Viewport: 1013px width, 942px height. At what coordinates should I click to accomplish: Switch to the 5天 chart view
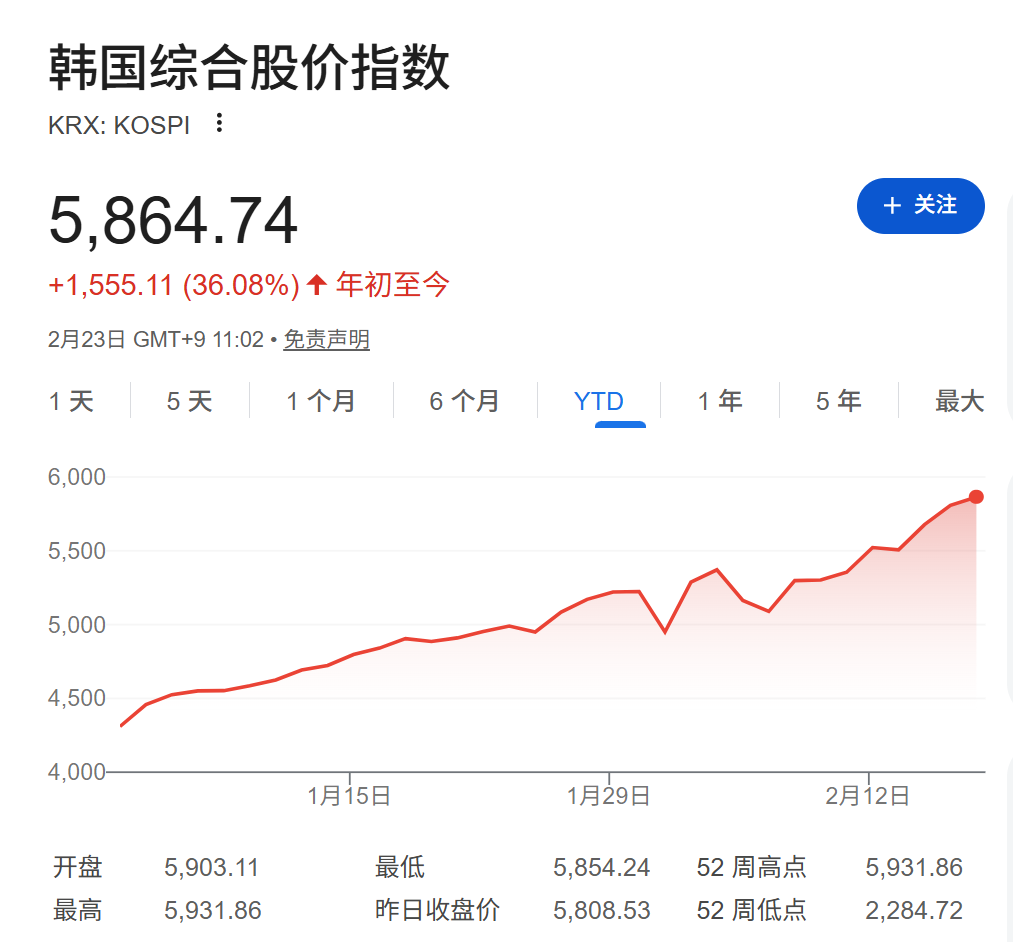(x=190, y=400)
